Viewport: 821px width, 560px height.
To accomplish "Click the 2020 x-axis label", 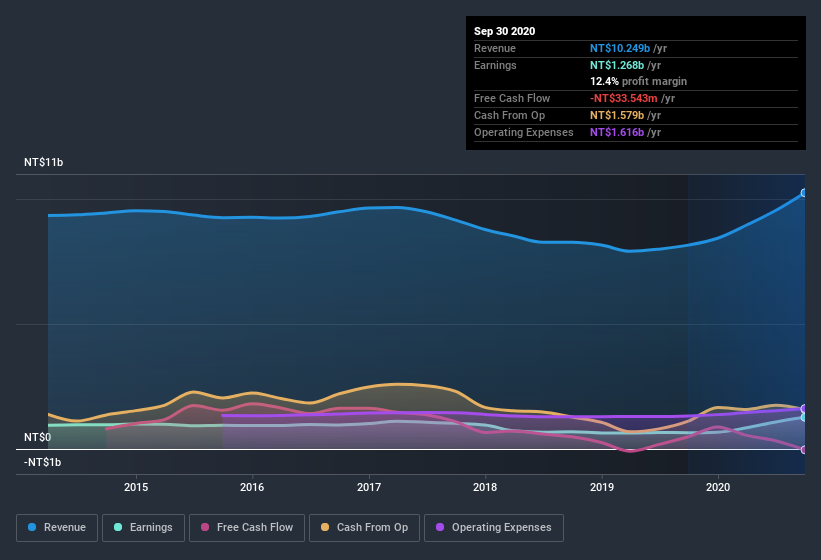I will point(718,487).
